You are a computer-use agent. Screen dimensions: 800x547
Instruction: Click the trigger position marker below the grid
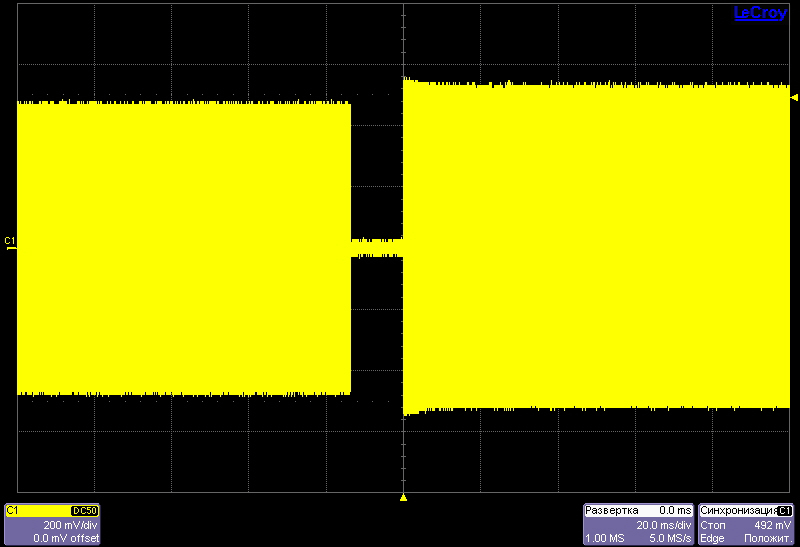[x=403, y=497]
